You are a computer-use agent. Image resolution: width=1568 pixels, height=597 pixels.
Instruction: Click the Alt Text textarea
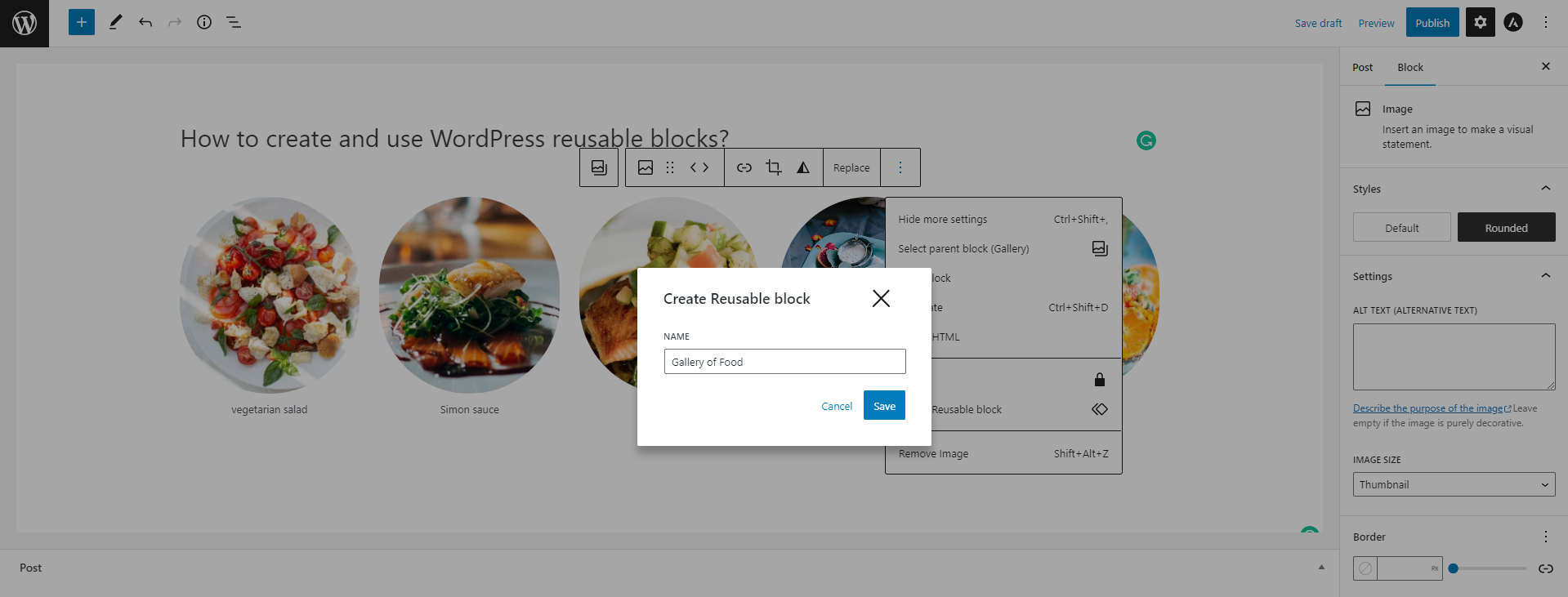pos(1454,357)
